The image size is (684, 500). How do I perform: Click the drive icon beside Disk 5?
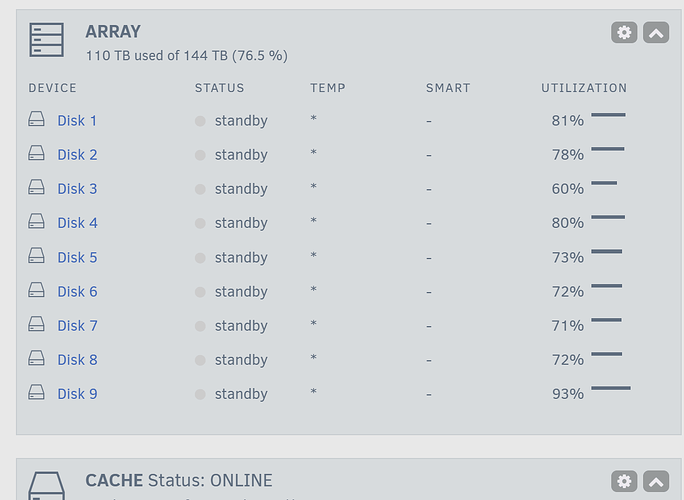[x=36, y=256]
